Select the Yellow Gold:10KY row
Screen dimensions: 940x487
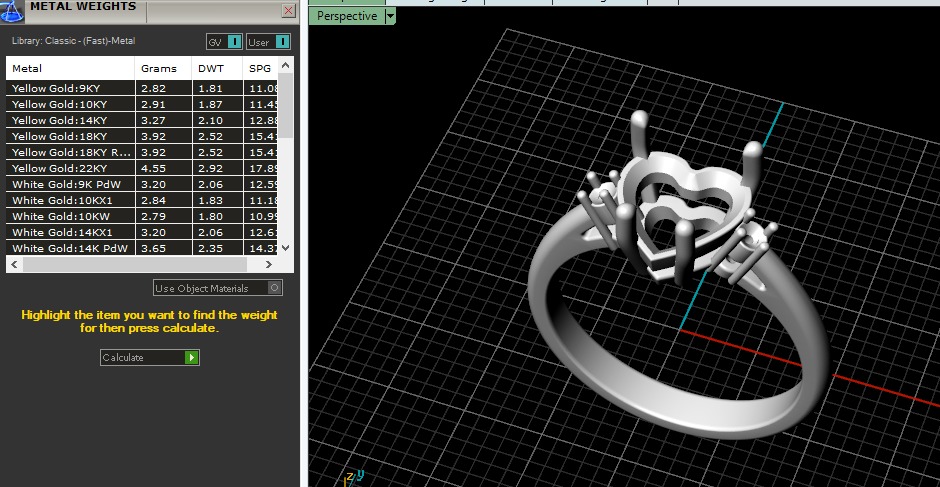point(142,104)
